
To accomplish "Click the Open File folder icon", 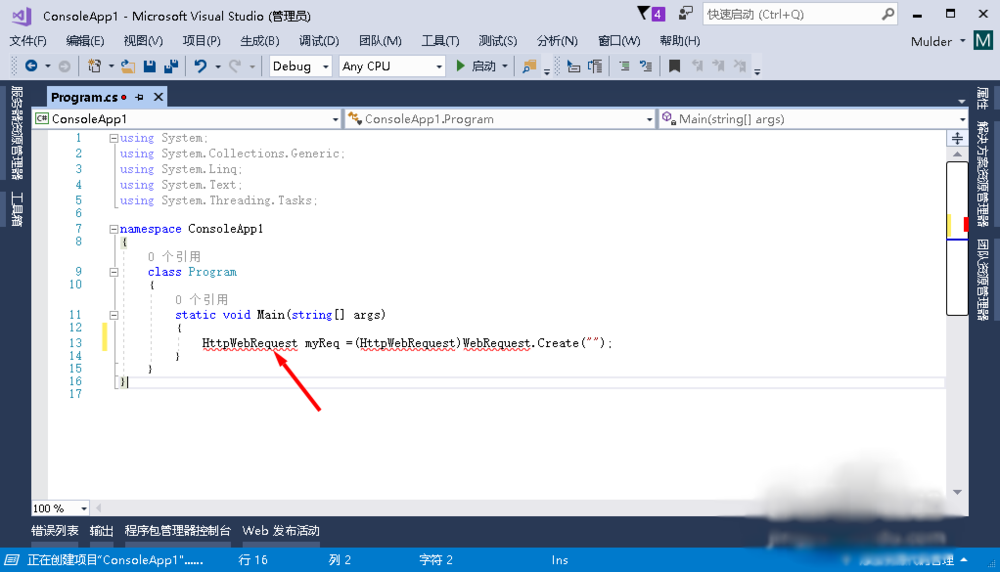I will coord(127,66).
